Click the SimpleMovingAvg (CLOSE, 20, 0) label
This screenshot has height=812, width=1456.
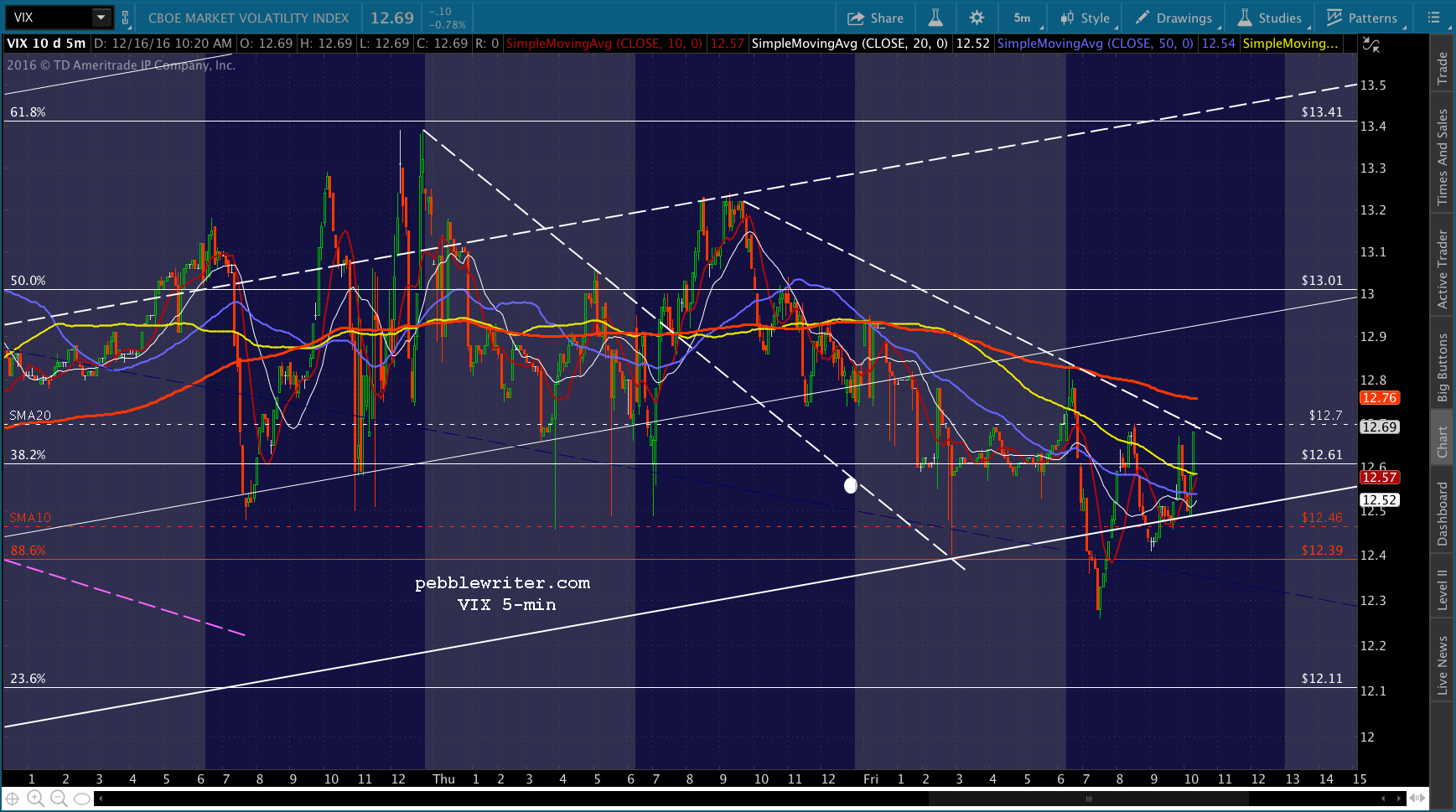[850, 44]
